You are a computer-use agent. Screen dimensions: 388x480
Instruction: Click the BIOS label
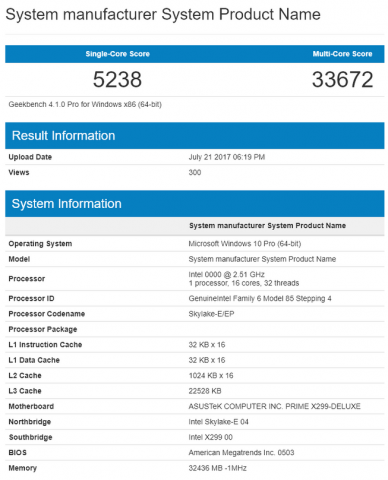coord(17,452)
